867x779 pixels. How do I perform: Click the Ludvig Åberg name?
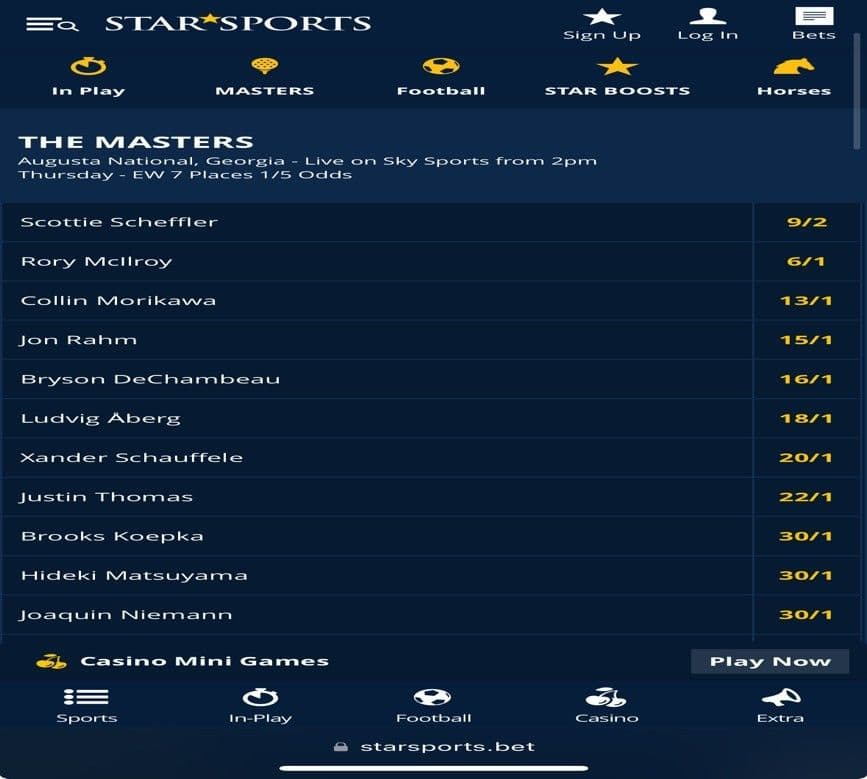[x=101, y=418]
